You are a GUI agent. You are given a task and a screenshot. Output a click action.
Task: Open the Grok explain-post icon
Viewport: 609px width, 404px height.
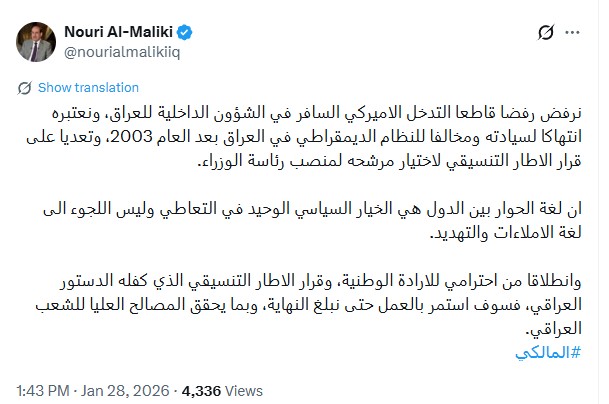point(545,35)
